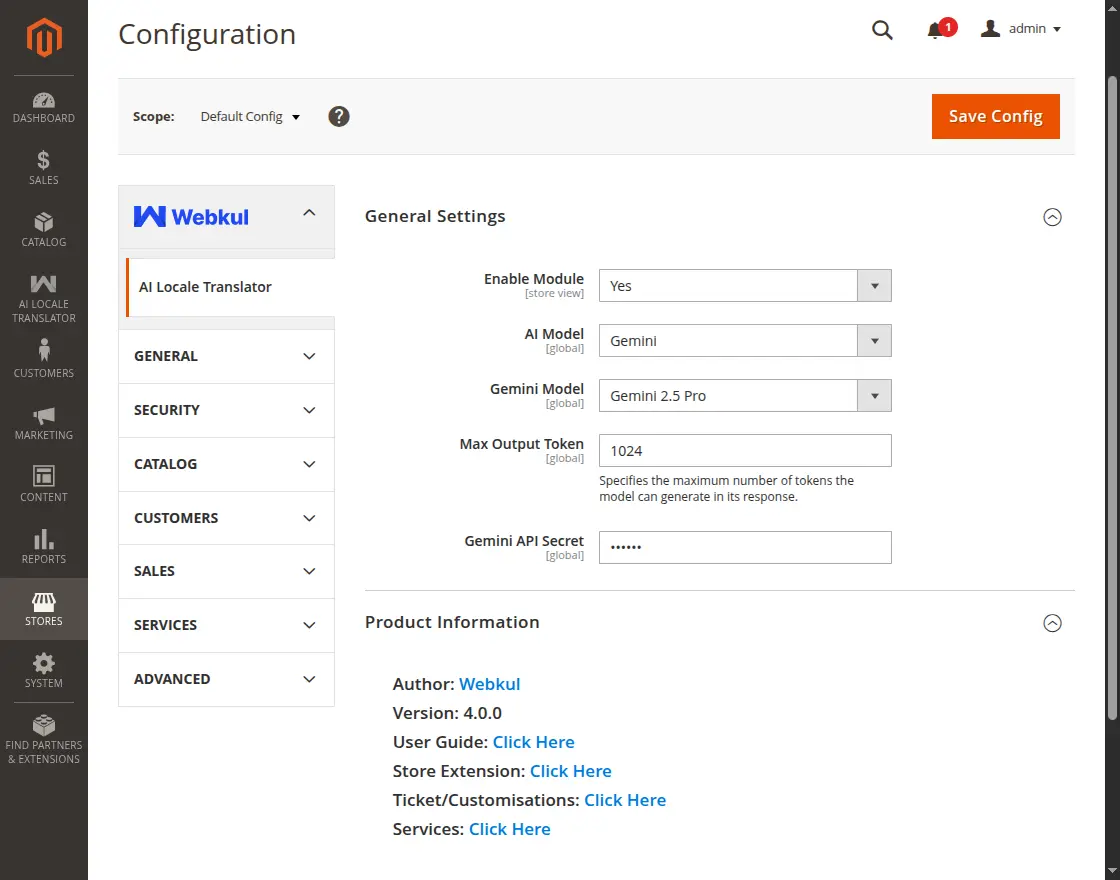Open the Enable Module dropdown
The image size is (1120, 880).
tap(744, 286)
